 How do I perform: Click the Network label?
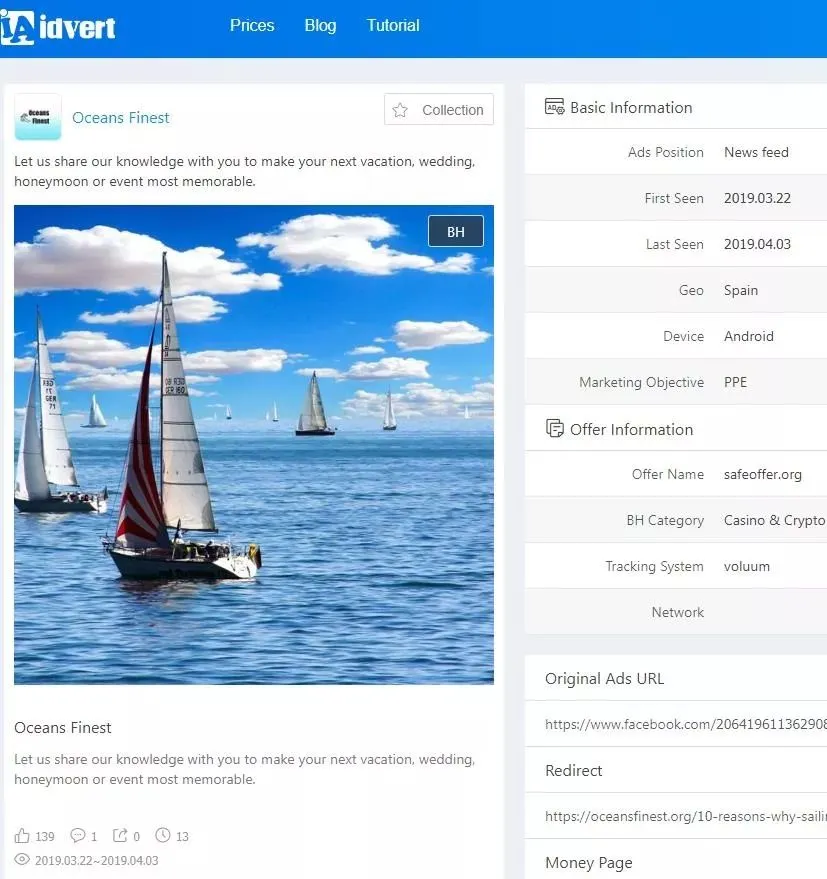[x=677, y=613]
